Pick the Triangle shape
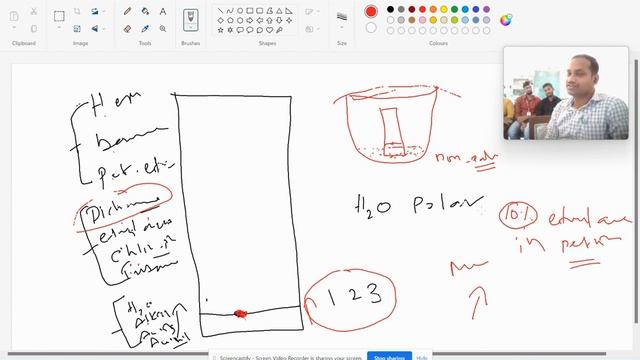The height and width of the screenshot is (360, 640). pyautogui.click(x=279, y=11)
